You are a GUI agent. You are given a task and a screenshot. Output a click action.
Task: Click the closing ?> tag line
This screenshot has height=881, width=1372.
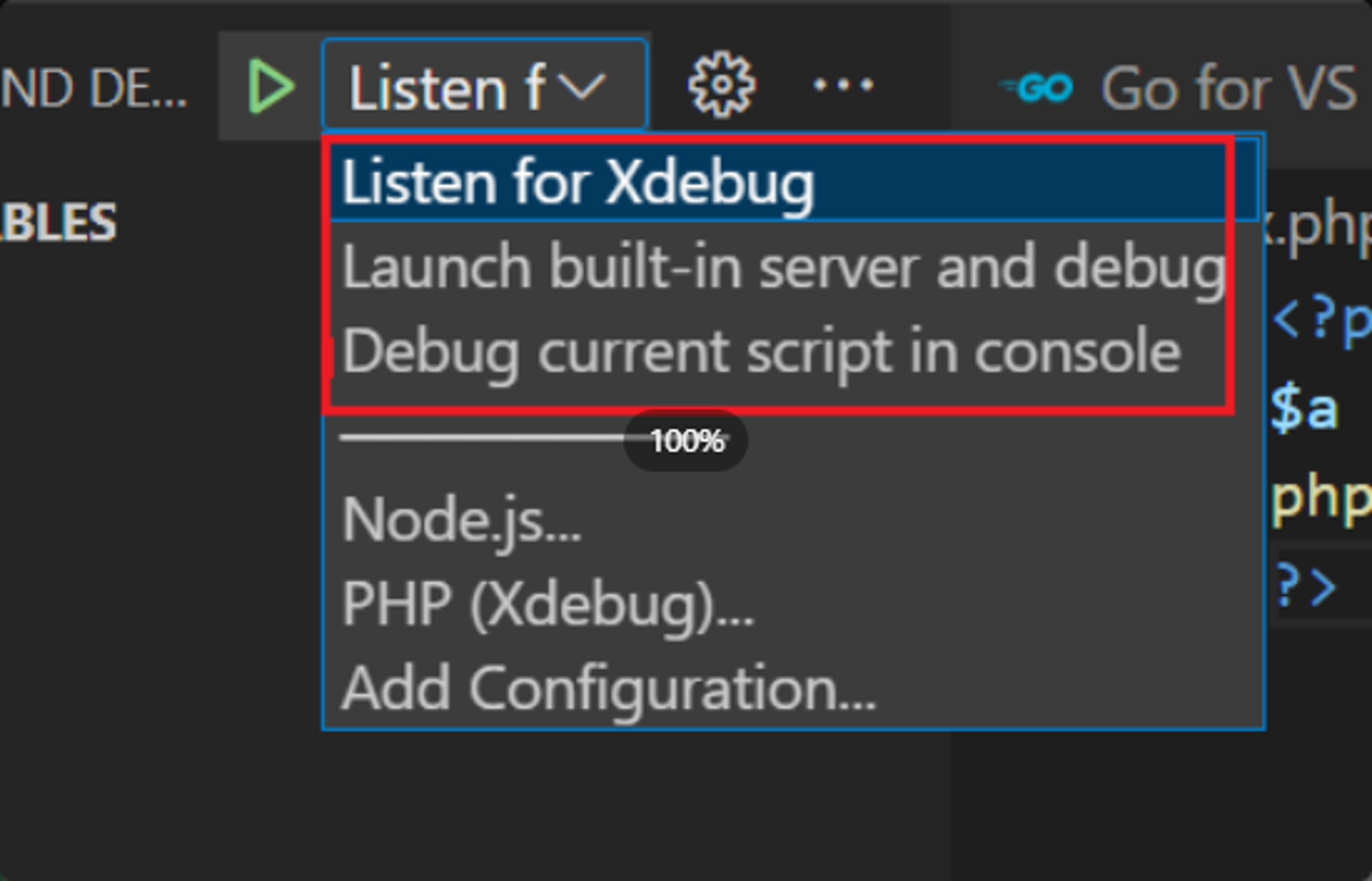pos(1307,587)
